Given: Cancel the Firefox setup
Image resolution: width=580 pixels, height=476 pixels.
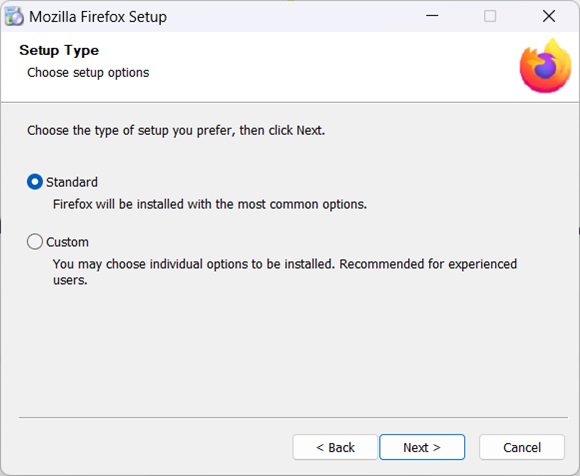Looking at the screenshot, I should (522, 447).
